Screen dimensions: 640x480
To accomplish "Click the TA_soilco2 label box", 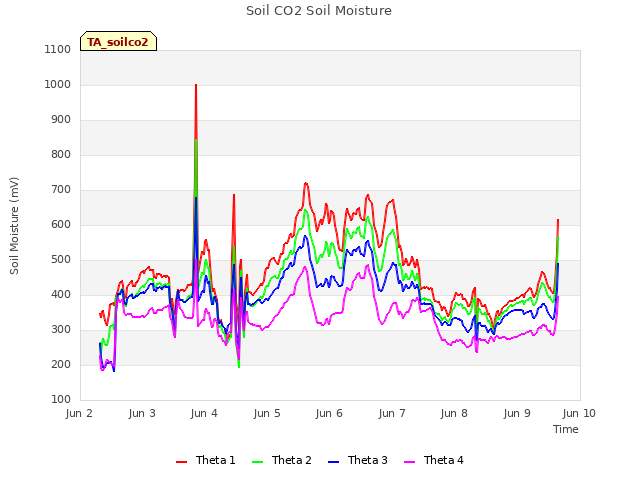I will click(118, 41).
